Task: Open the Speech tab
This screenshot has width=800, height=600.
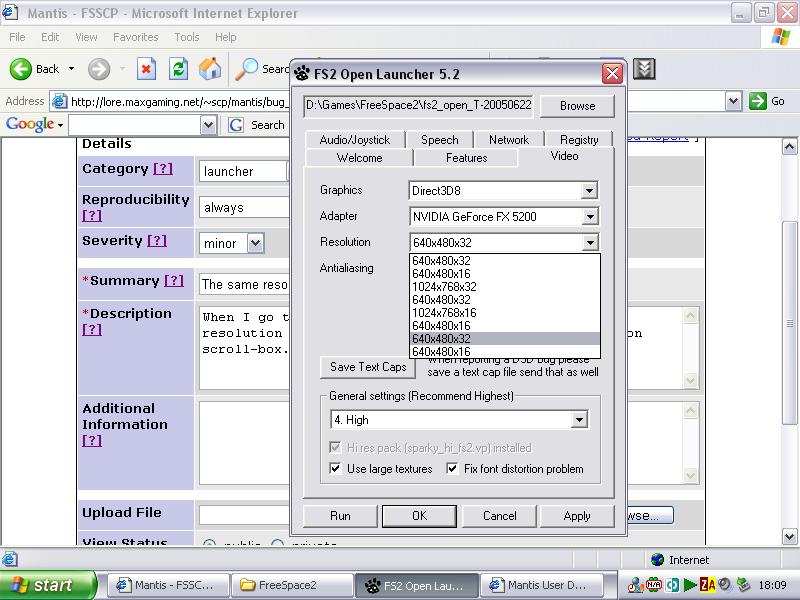Action: tap(440, 140)
